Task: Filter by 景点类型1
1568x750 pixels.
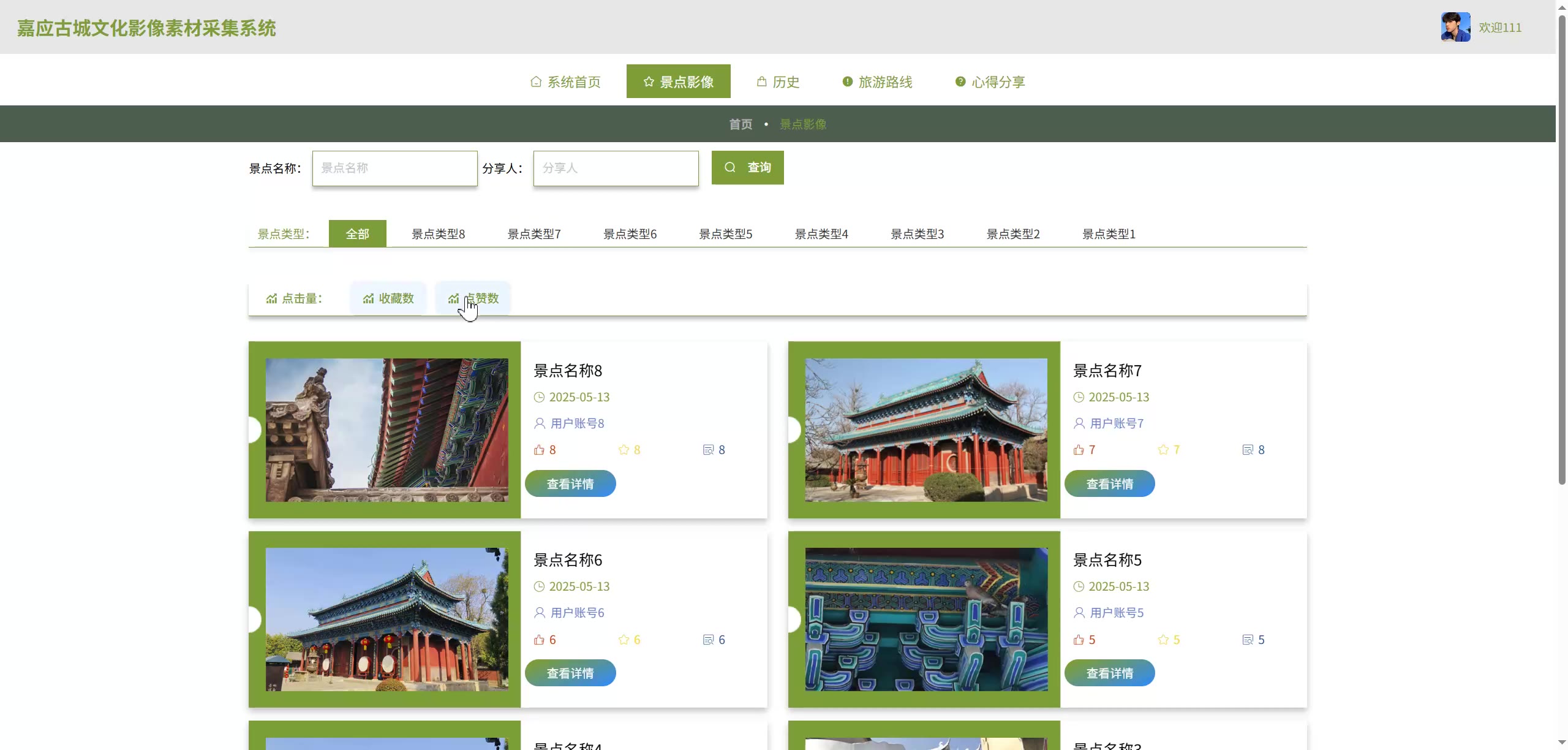Action: tap(1108, 233)
